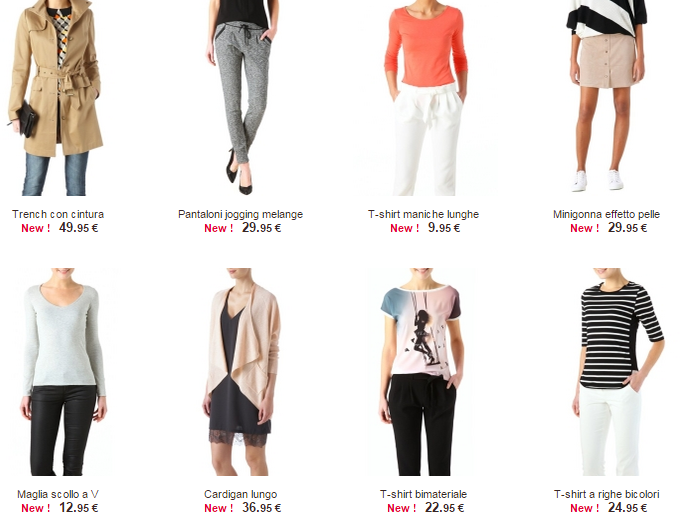Open the Cardigan lungo title link

[x=240, y=494]
